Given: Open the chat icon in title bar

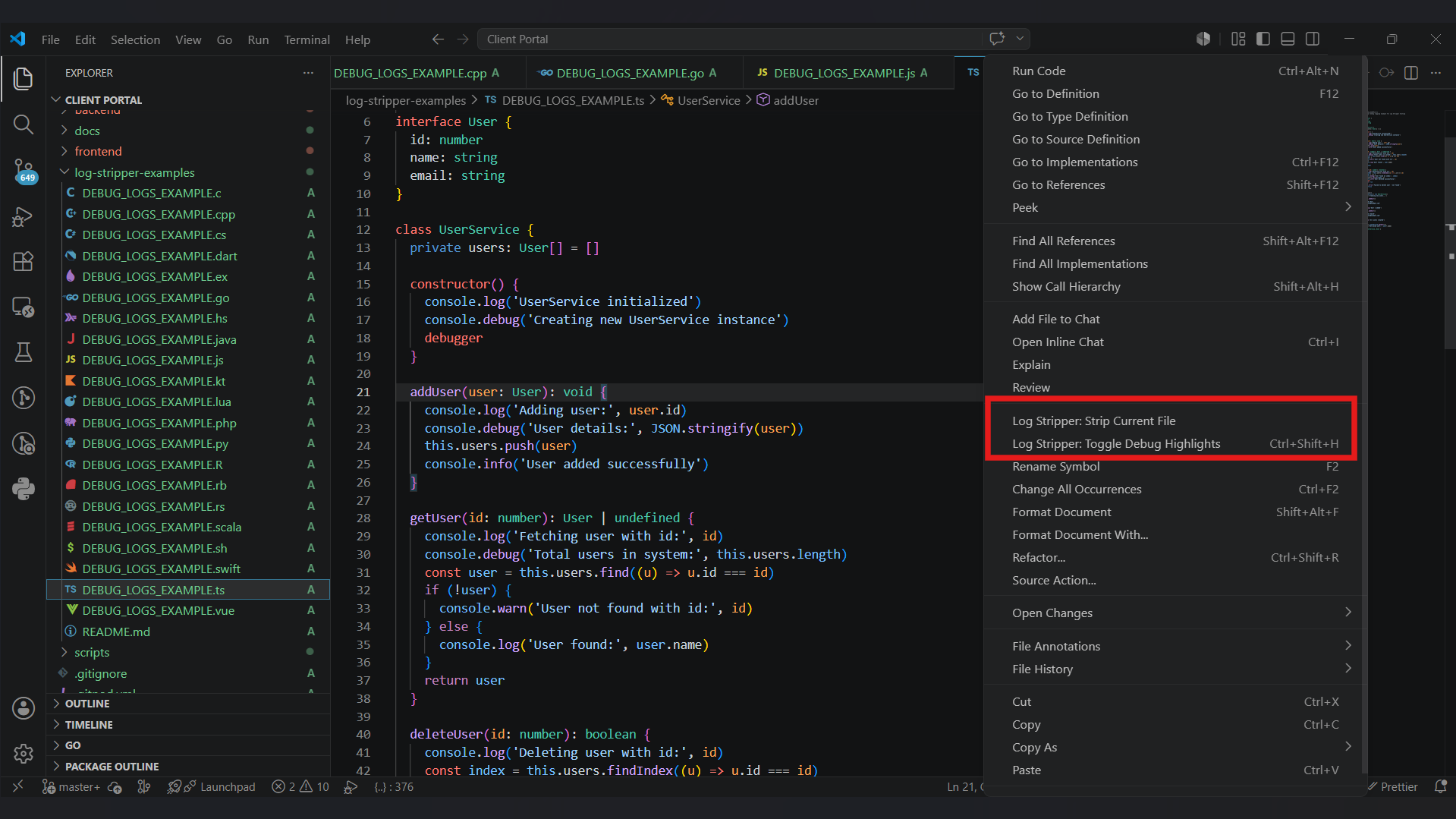Looking at the screenshot, I should point(996,39).
